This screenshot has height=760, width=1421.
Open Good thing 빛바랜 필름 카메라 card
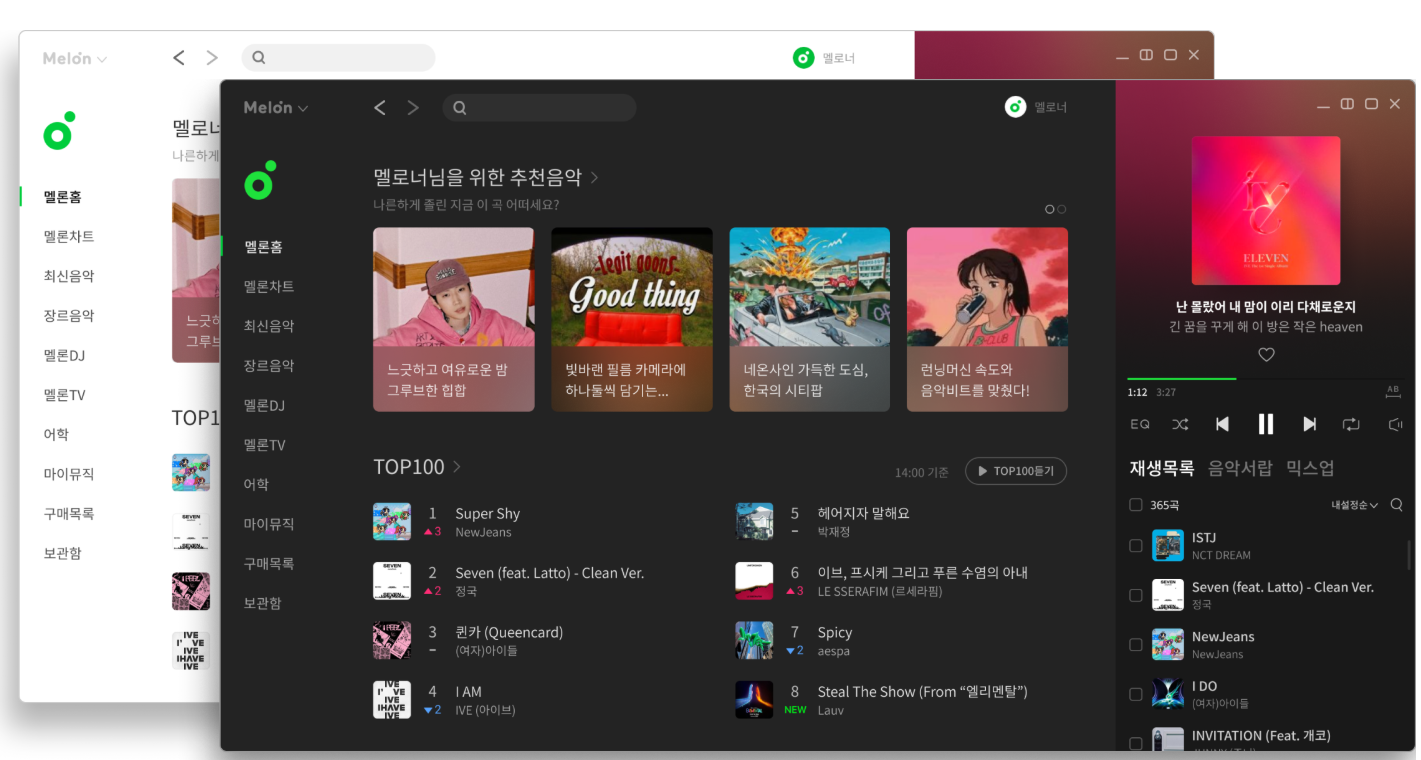pyautogui.click(x=632, y=319)
